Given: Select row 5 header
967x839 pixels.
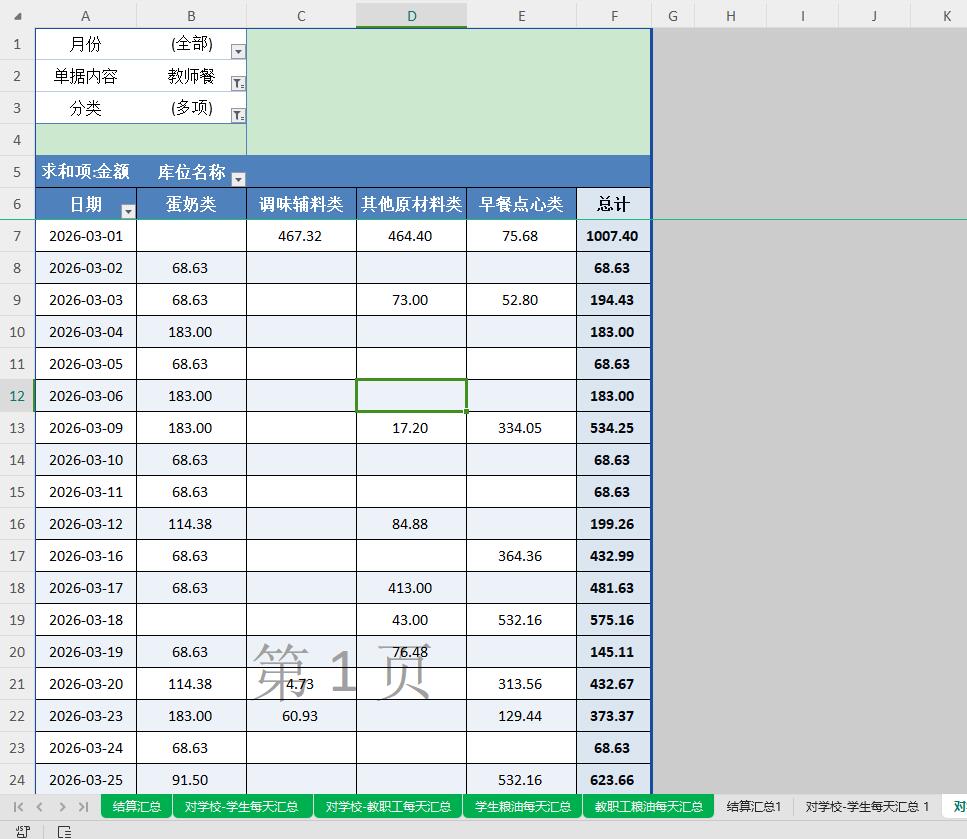Looking at the screenshot, I should [17, 172].
